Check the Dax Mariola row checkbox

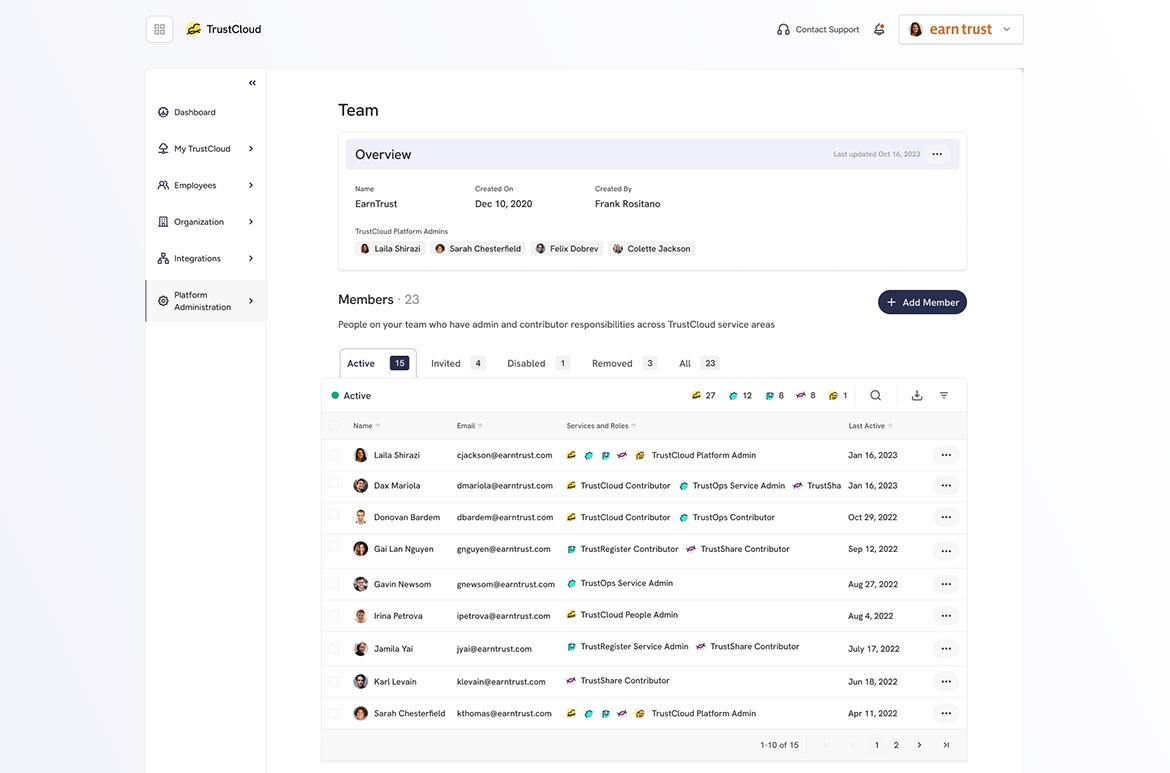tap(334, 483)
